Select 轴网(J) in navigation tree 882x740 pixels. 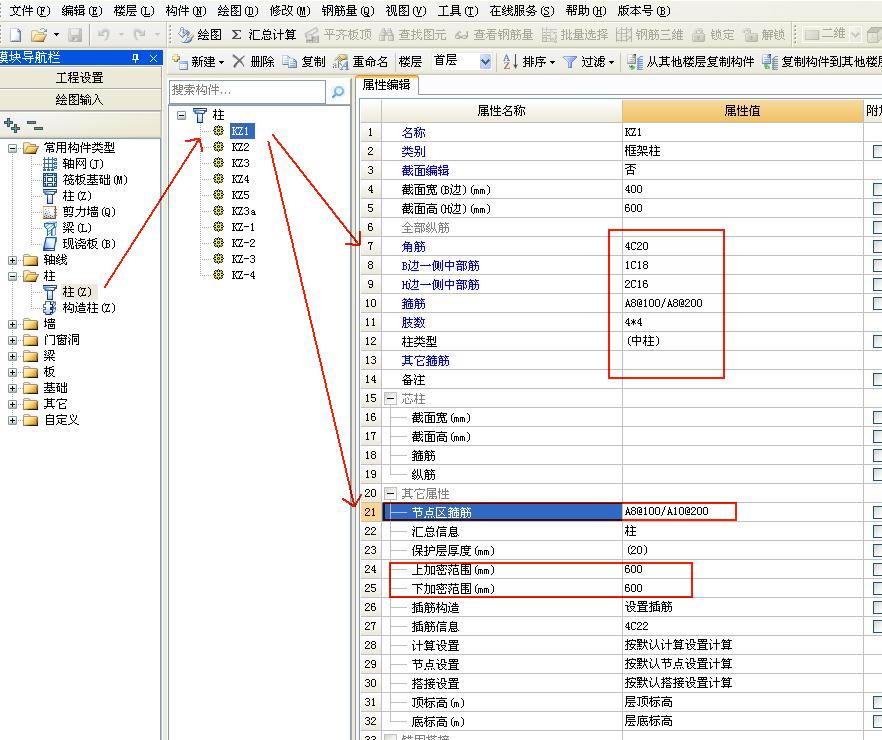73,164
